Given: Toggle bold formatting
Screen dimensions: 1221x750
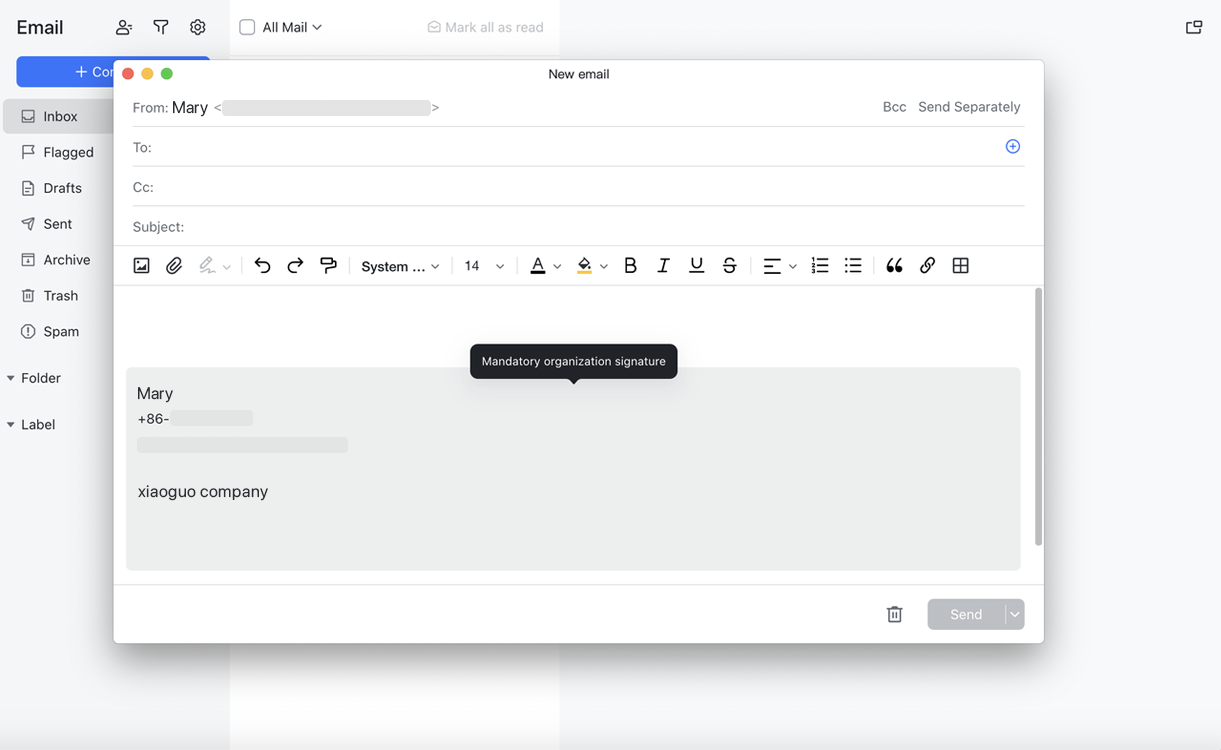Looking at the screenshot, I should point(630,265).
